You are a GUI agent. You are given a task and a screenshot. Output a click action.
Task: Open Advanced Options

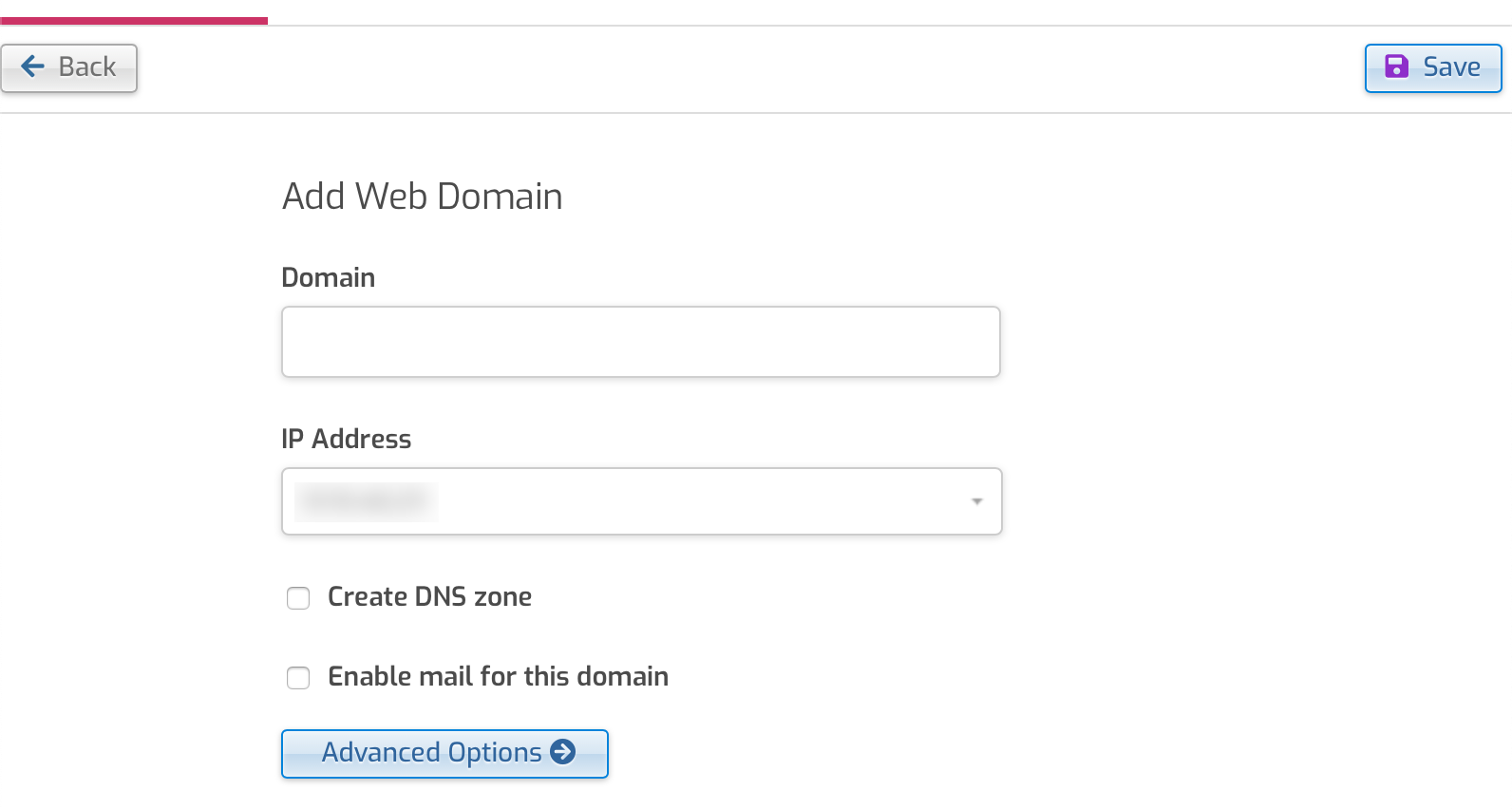(444, 754)
